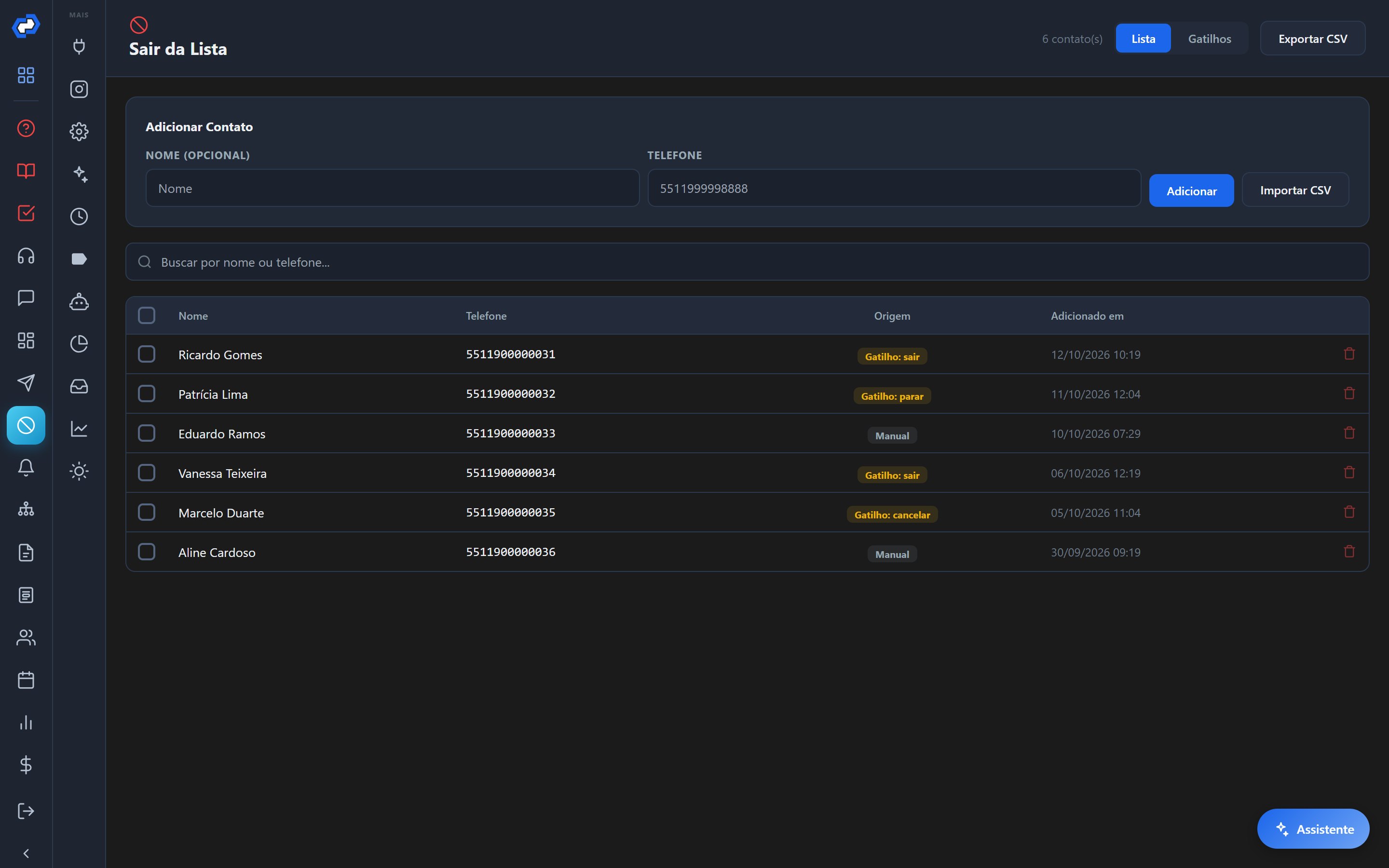Click the Exportar CSV button
Image resolution: width=1389 pixels, height=868 pixels.
(1313, 39)
